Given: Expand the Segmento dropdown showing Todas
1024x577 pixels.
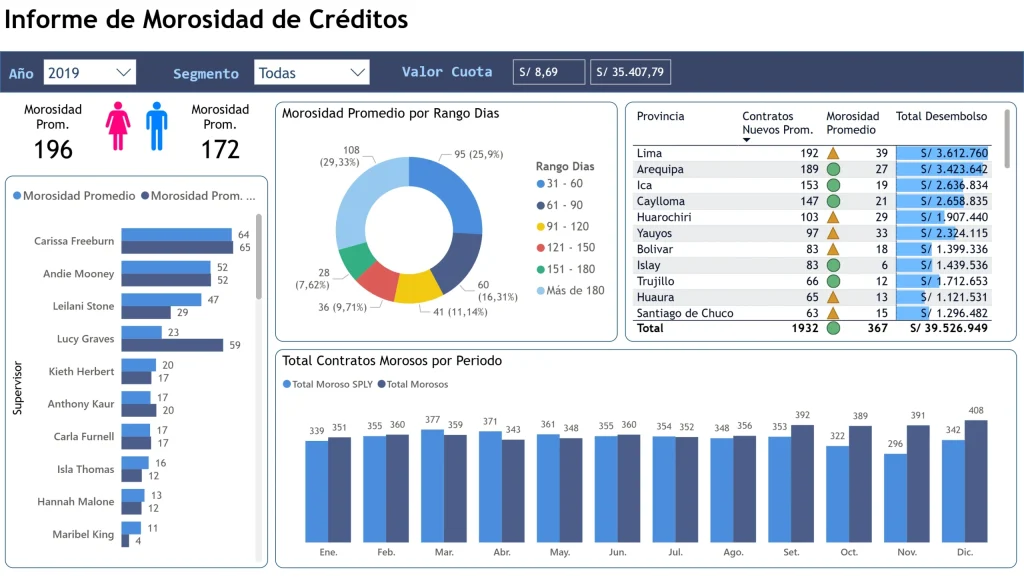Looking at the screenshot, I should 311,72.
